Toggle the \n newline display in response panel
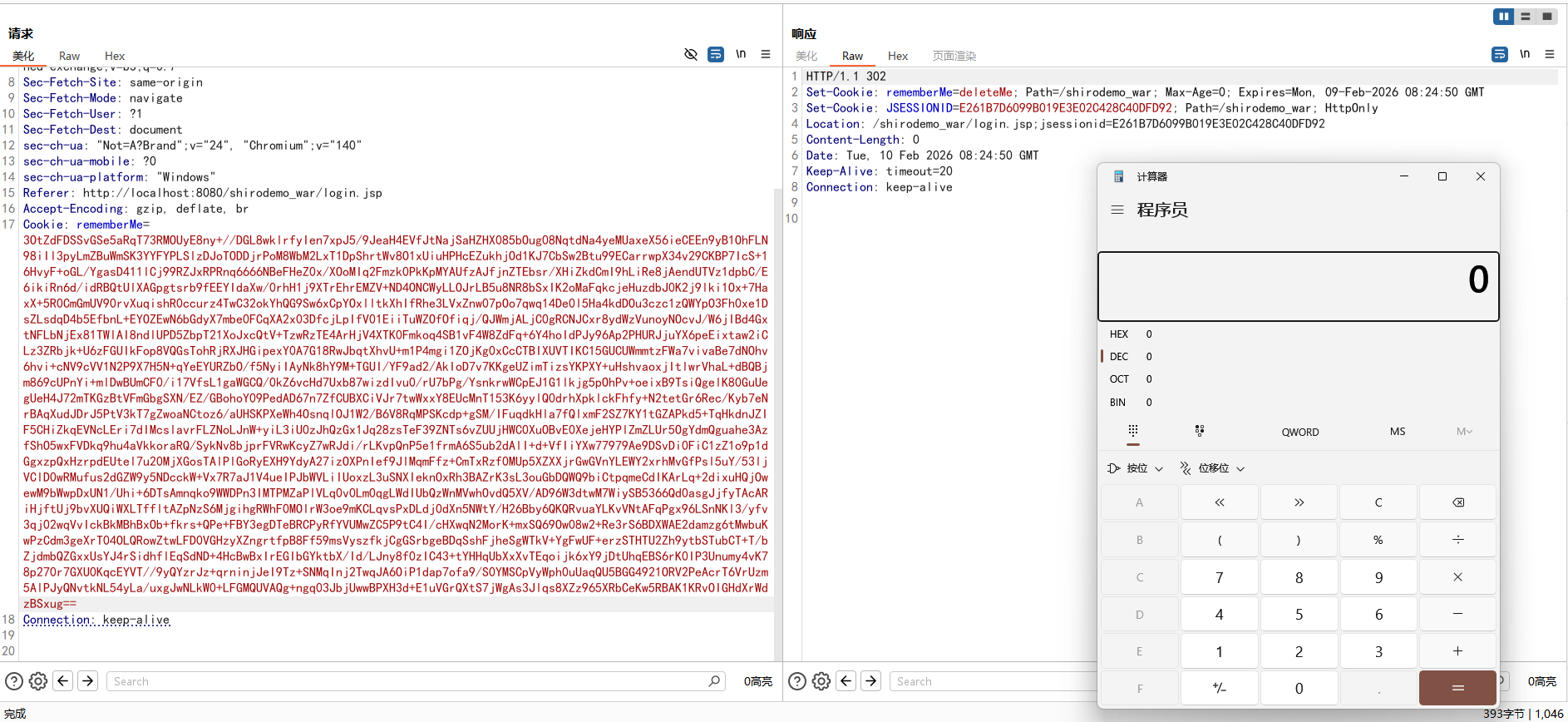The width and height of the screenshot is (1568, 722). (1524, 55)
